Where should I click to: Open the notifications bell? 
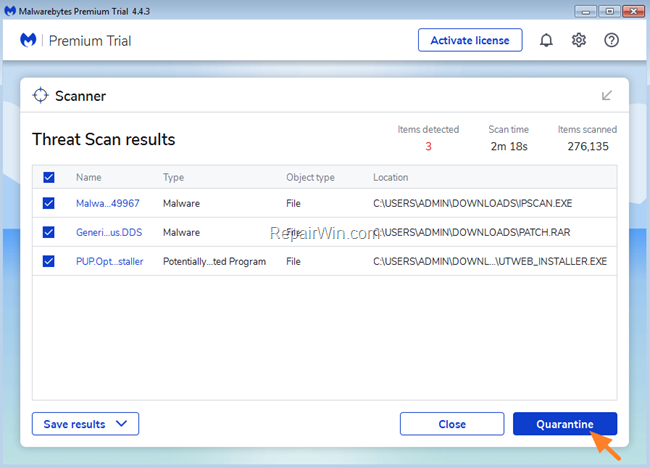(x=546, y=40)
